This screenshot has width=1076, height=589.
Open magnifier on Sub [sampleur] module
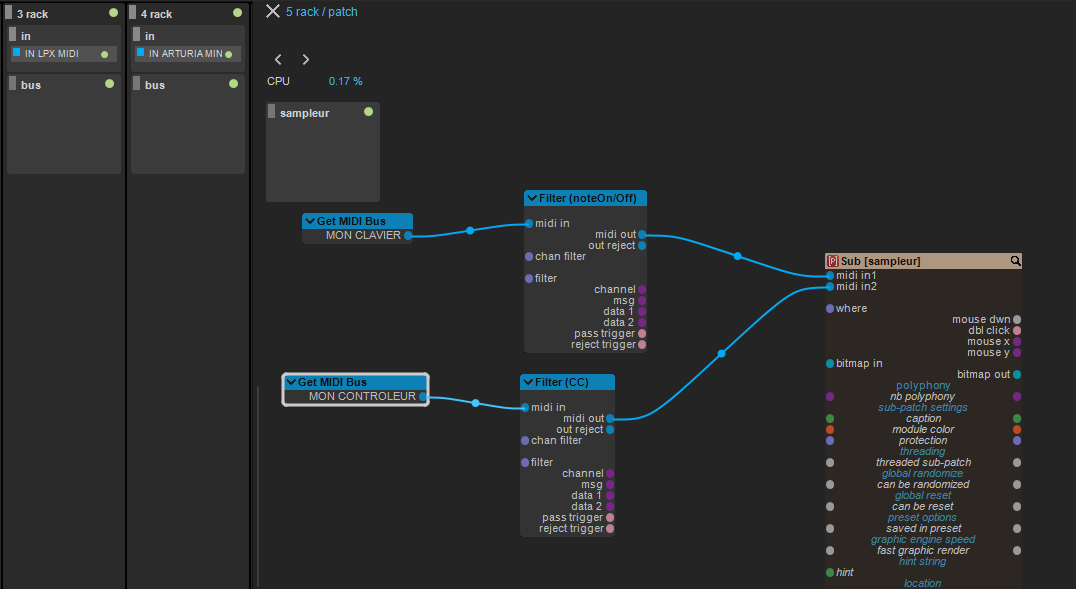click(x=1015, y=261)
